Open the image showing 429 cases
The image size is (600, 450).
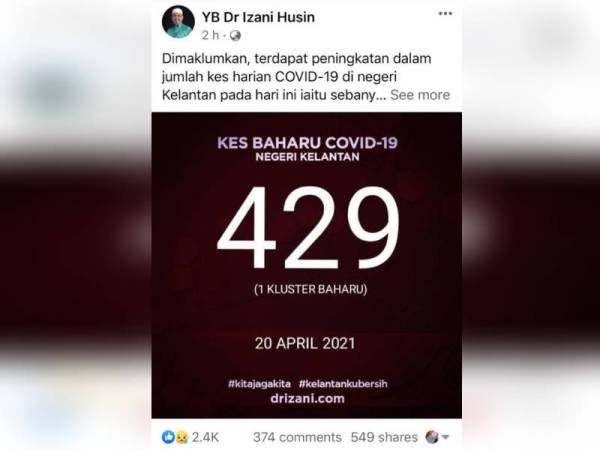pos(307,265)
